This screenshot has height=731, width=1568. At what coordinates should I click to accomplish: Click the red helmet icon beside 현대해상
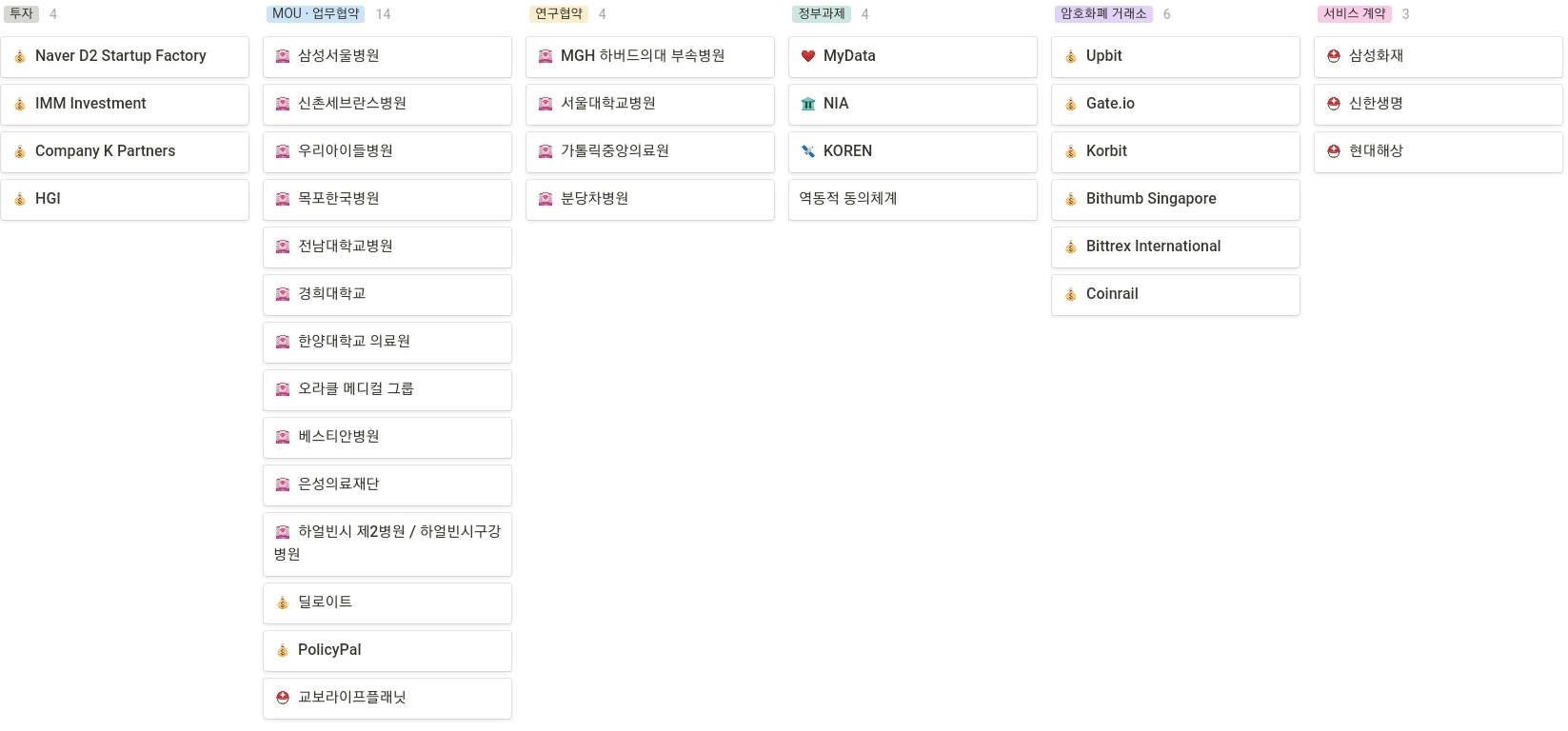click(x=1334, y=151)
